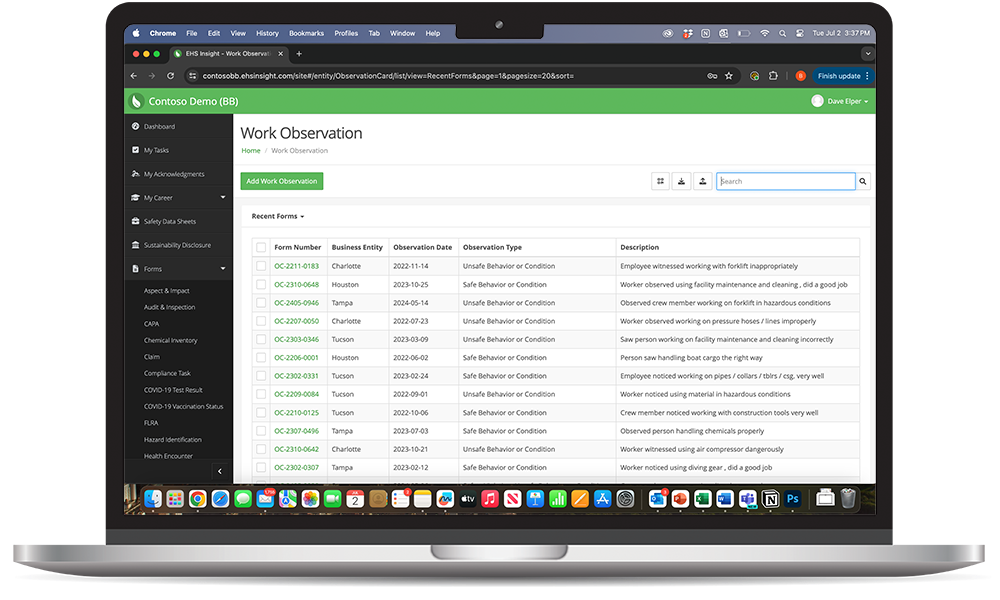Open Chemical Inventory under Forms
Image resolution: width=1000 pixels, height=600 pixels.
pyautogui.click(x=170, y=340)
